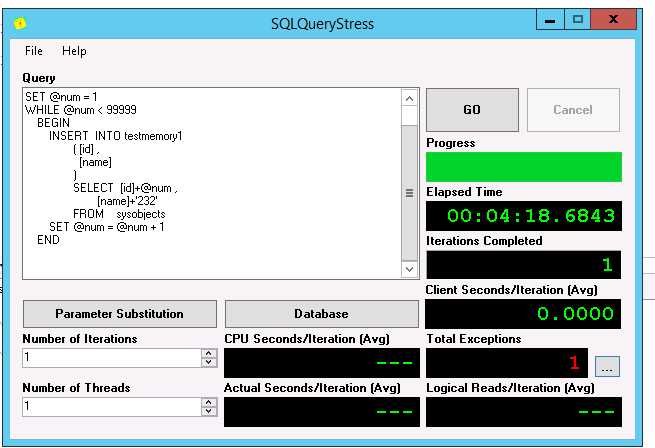
Task: Click the Elapsed Time display 00:04:18.6843
Action: click(x=524, y=216)
